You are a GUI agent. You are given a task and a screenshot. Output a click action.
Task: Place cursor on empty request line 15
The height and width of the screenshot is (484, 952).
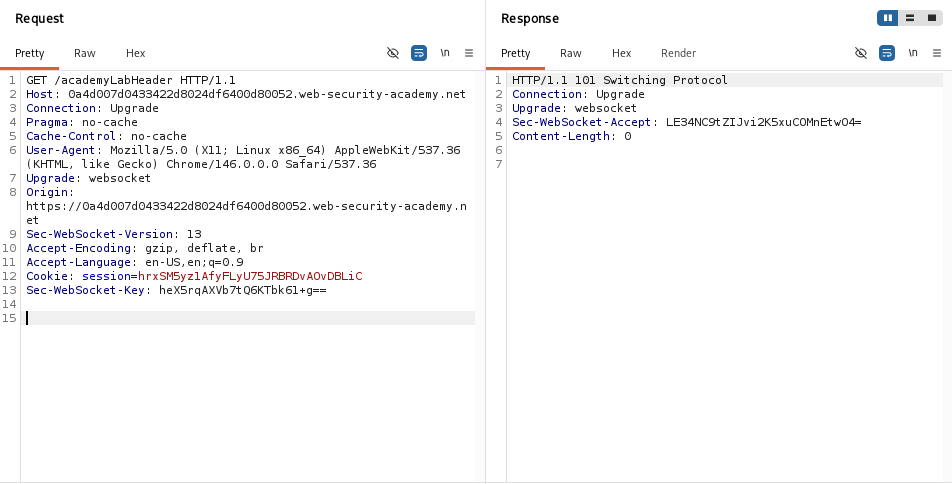[249, 318]
